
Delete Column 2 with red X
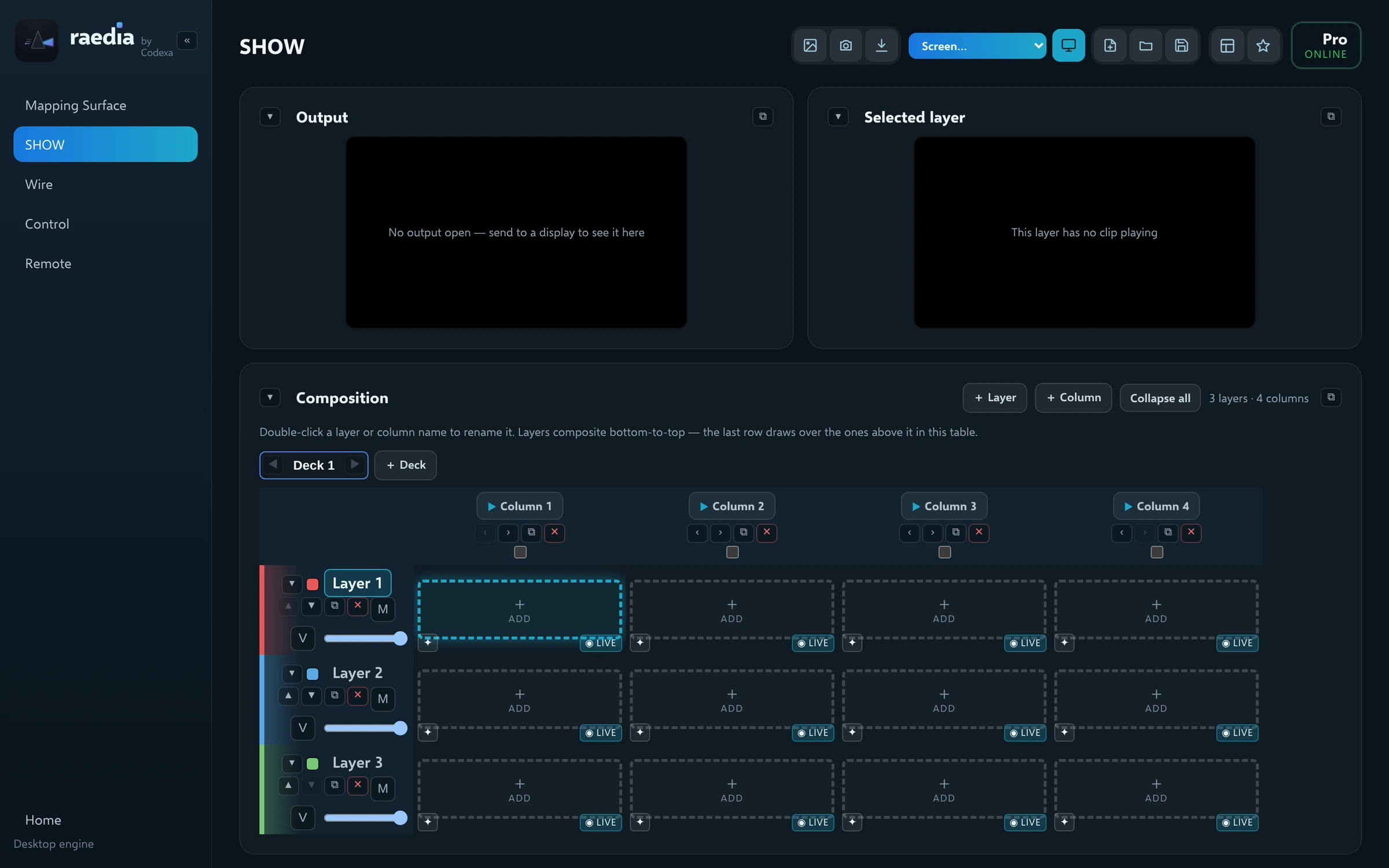click(767, 532)
